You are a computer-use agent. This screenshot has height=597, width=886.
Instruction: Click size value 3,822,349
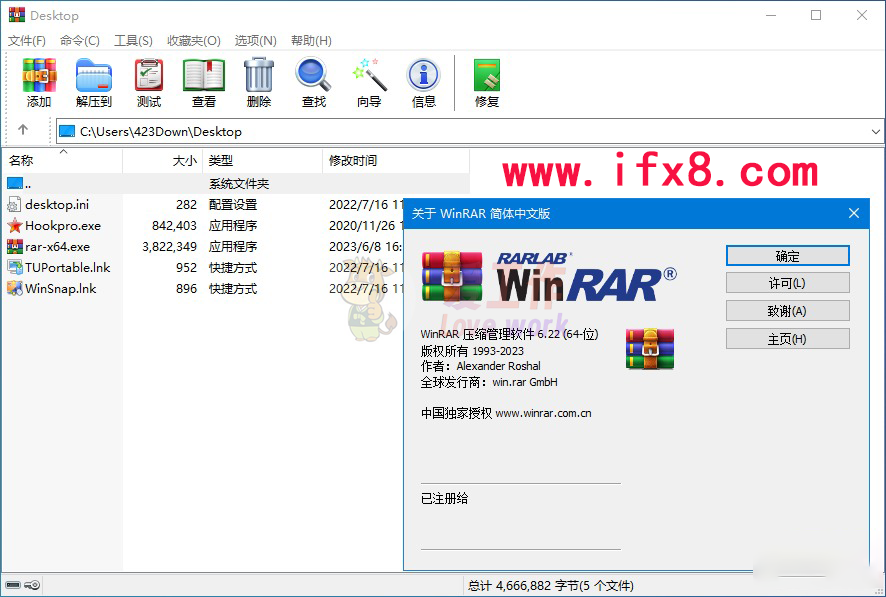[x=170, y=246]
